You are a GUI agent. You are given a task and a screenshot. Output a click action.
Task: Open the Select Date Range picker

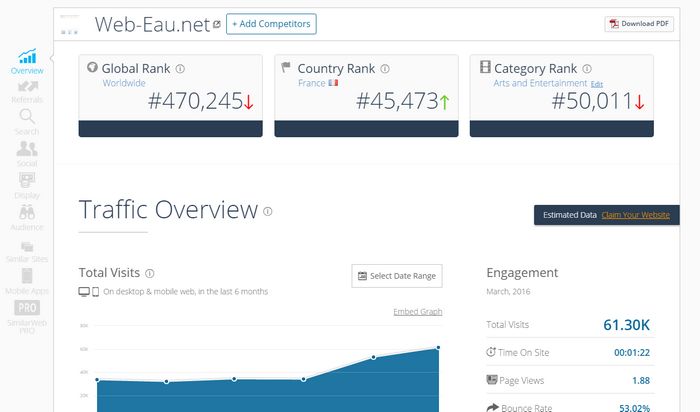[397, 276]
